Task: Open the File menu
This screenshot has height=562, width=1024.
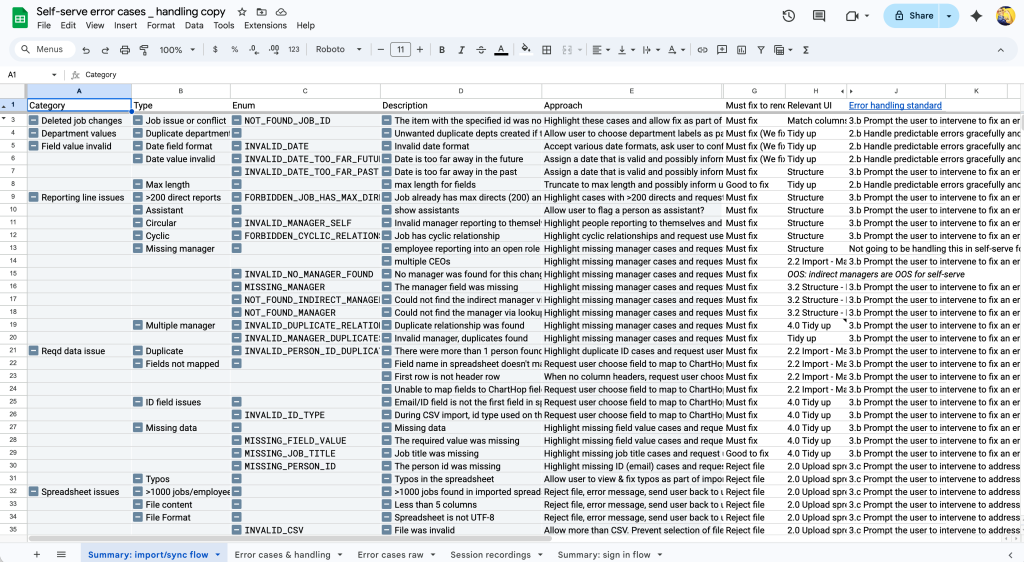Action: [x=44, y=25]
